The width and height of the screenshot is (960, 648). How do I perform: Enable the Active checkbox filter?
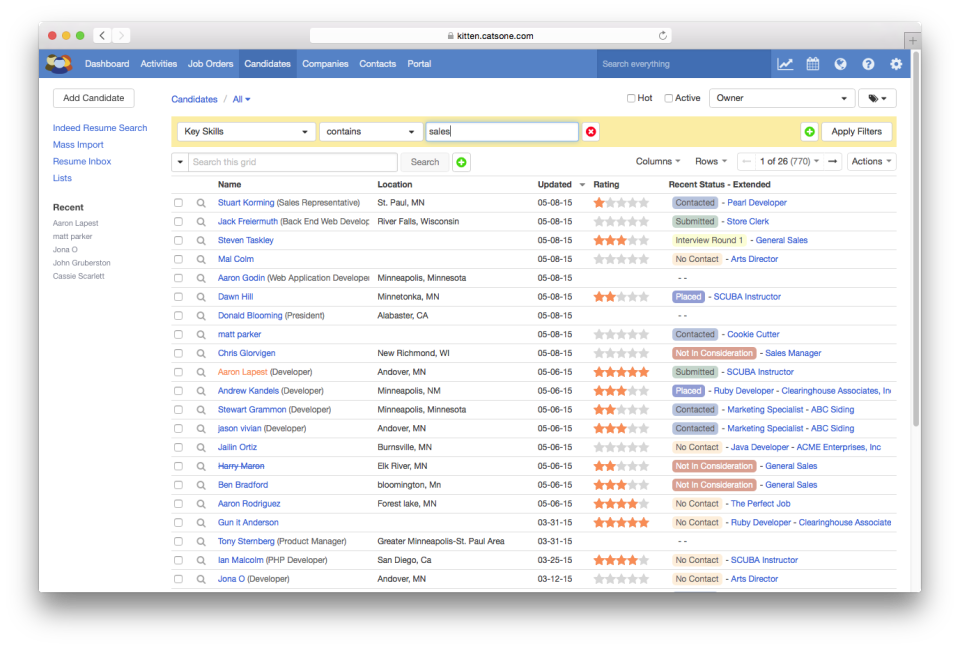pos(669,98)
